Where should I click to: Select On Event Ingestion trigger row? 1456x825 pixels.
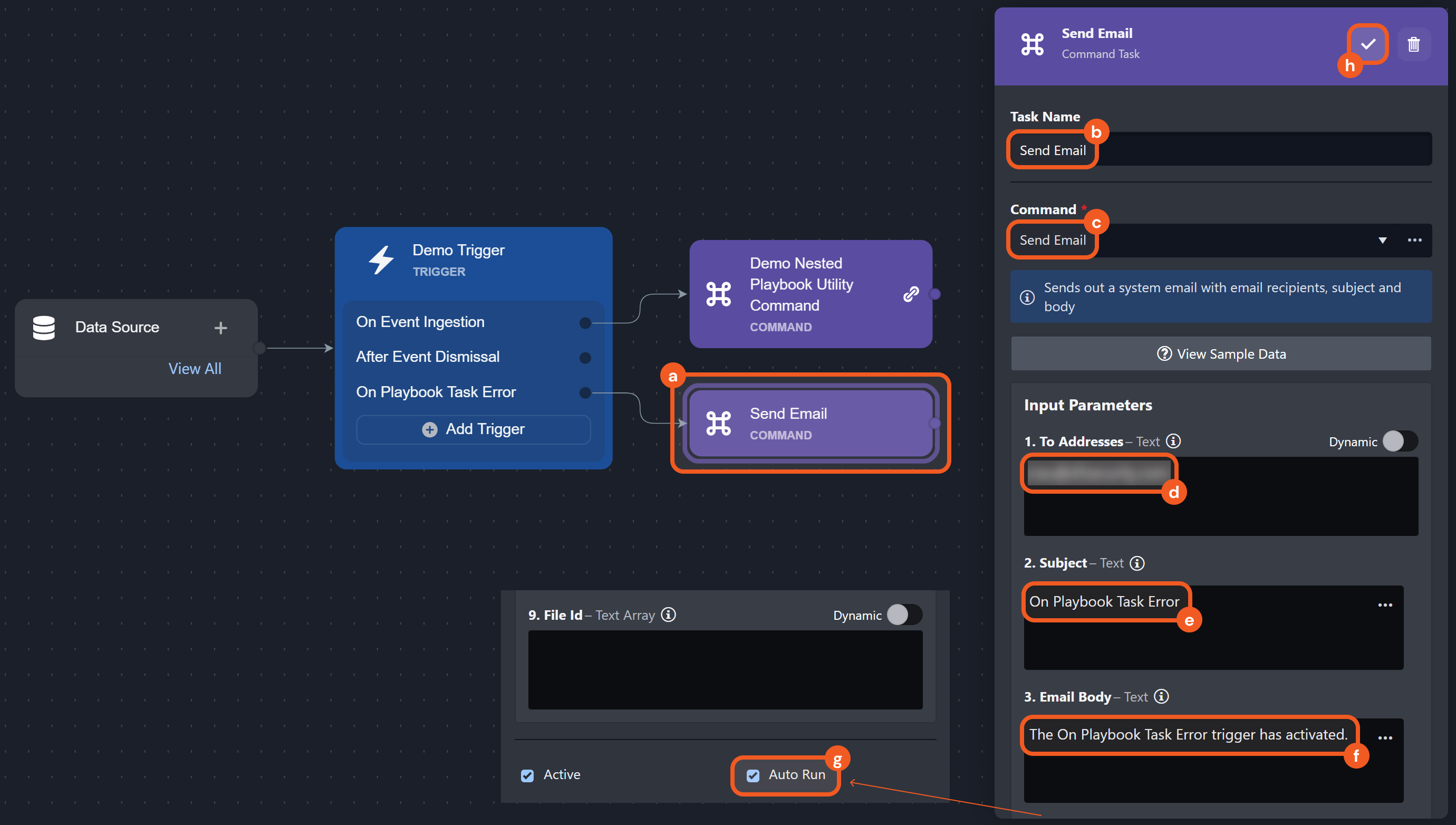pos(420,322)
